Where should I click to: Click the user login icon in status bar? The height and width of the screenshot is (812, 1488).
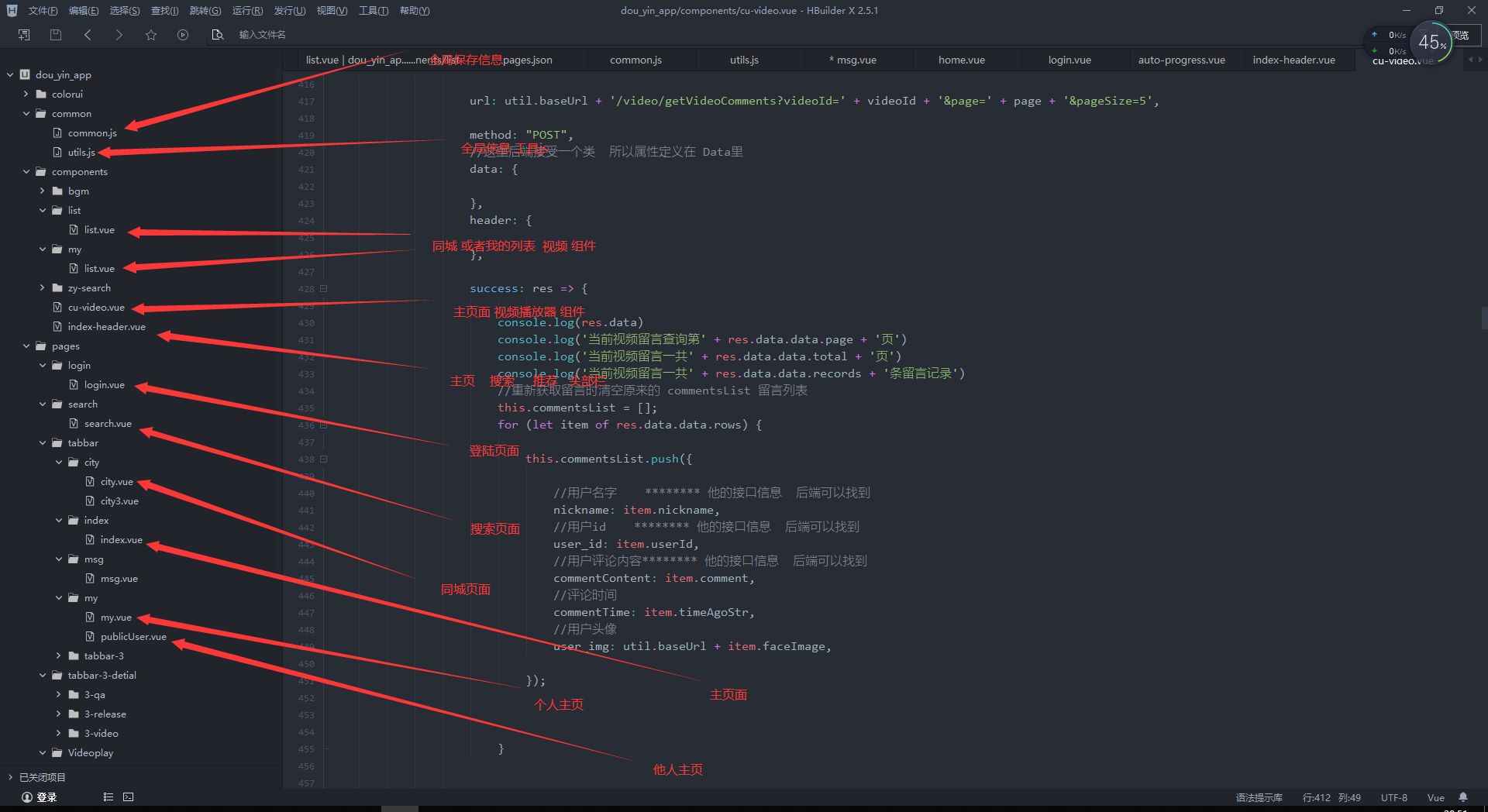click(x=27, y=797)
